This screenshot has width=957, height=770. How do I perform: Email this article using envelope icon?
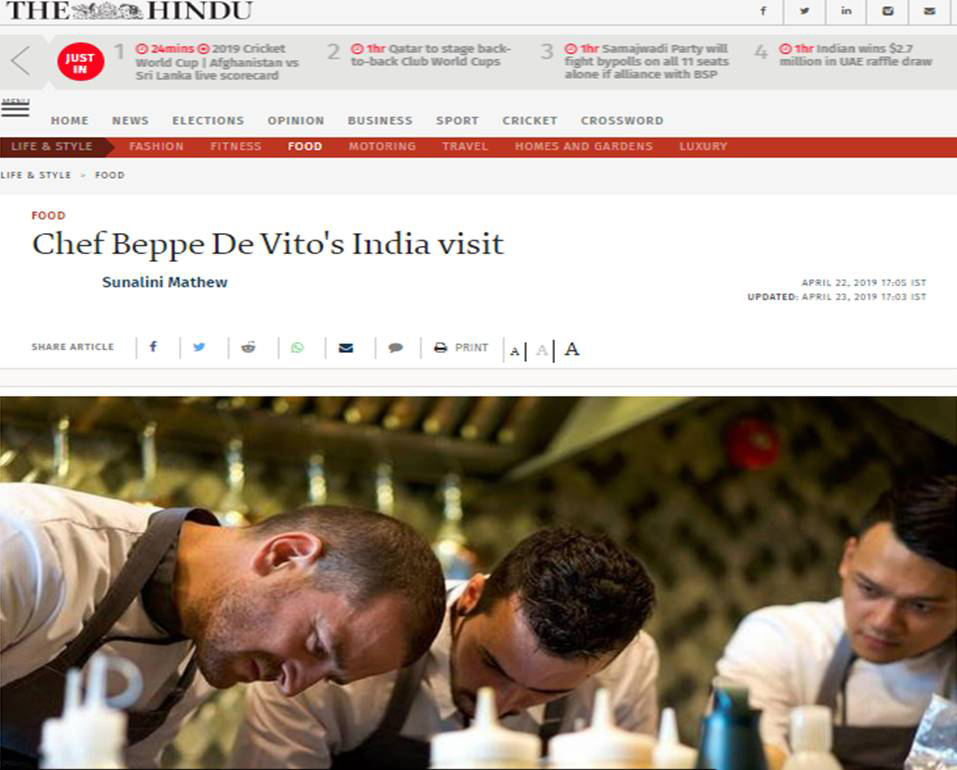coord(346,348)
